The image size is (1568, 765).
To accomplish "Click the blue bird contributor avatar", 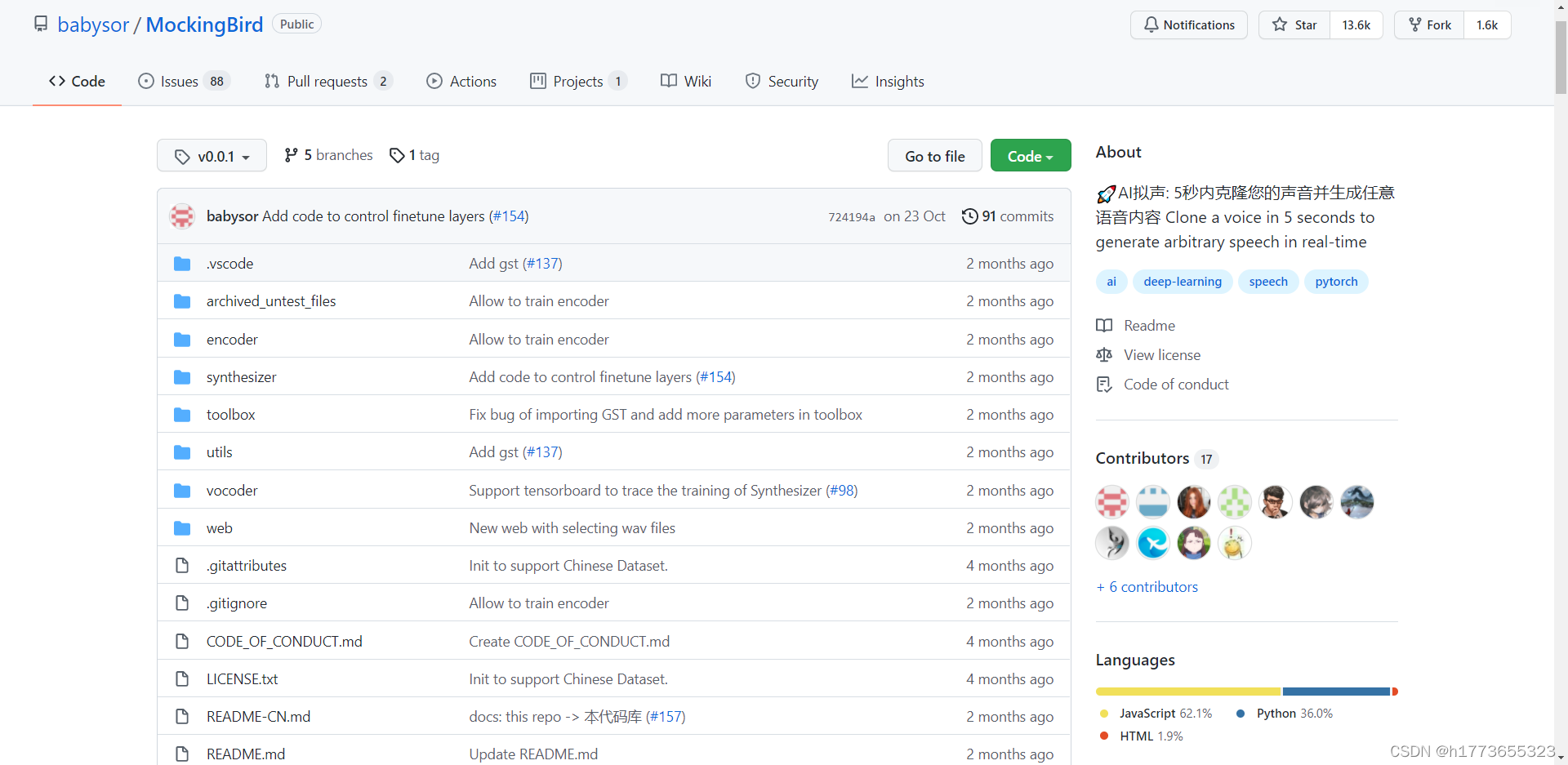I will tap(1153, 543).
